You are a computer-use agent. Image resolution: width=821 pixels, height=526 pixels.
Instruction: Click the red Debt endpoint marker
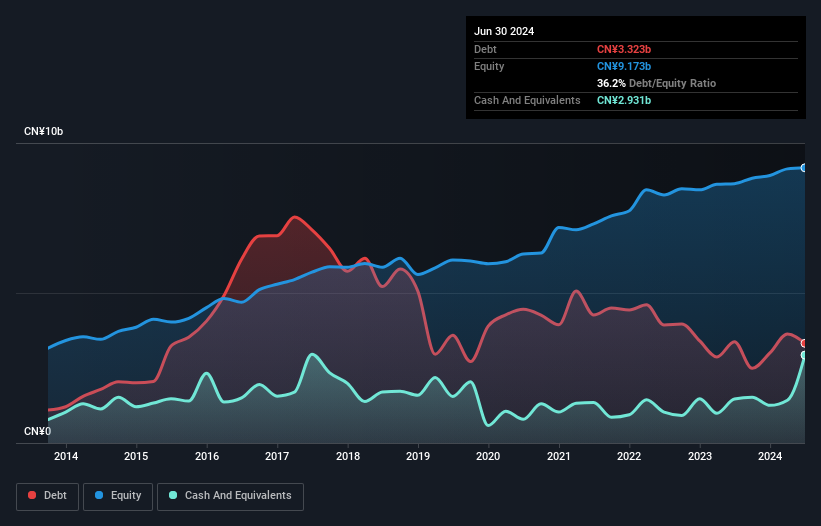(804, 343)
